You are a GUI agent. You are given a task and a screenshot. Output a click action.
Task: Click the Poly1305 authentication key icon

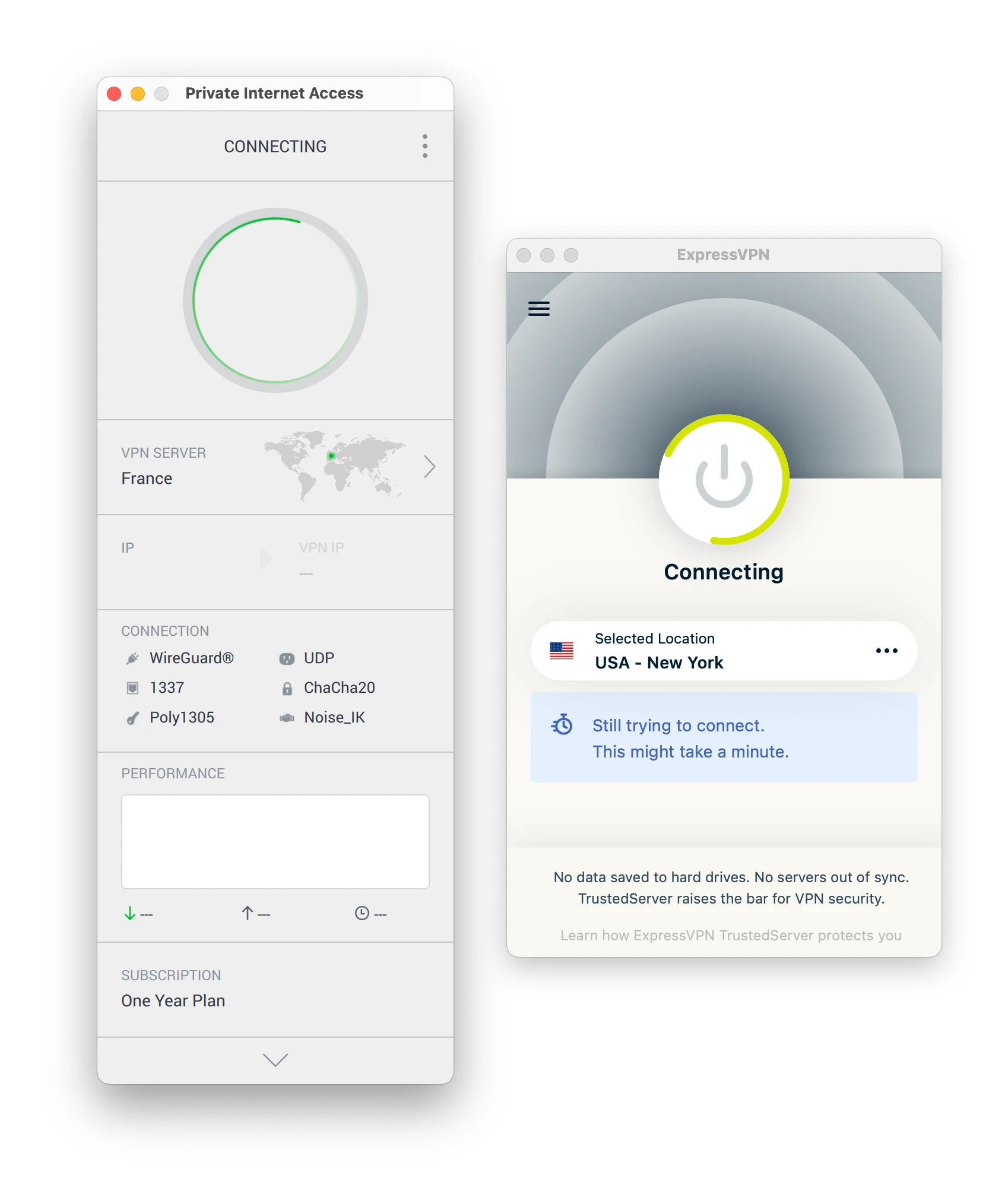133,718
